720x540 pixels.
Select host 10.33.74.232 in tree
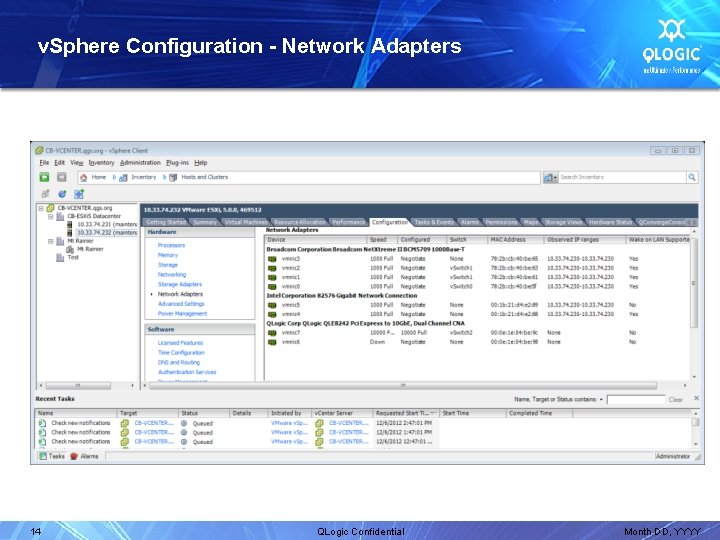tap(107, 233)
